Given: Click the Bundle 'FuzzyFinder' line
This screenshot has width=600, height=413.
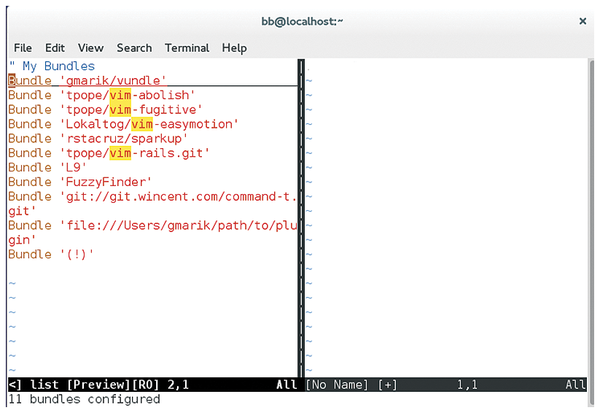Looking at the screenshot, I should [80, 182].
